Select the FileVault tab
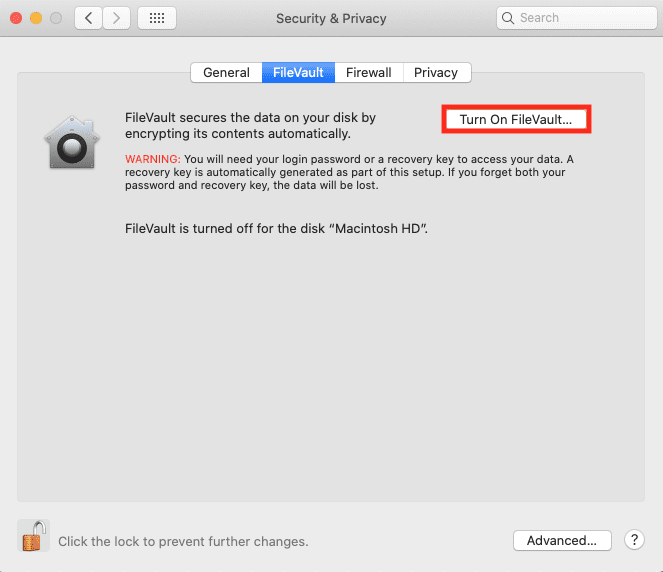The image size is (663, 572). [x=299, y=73]
